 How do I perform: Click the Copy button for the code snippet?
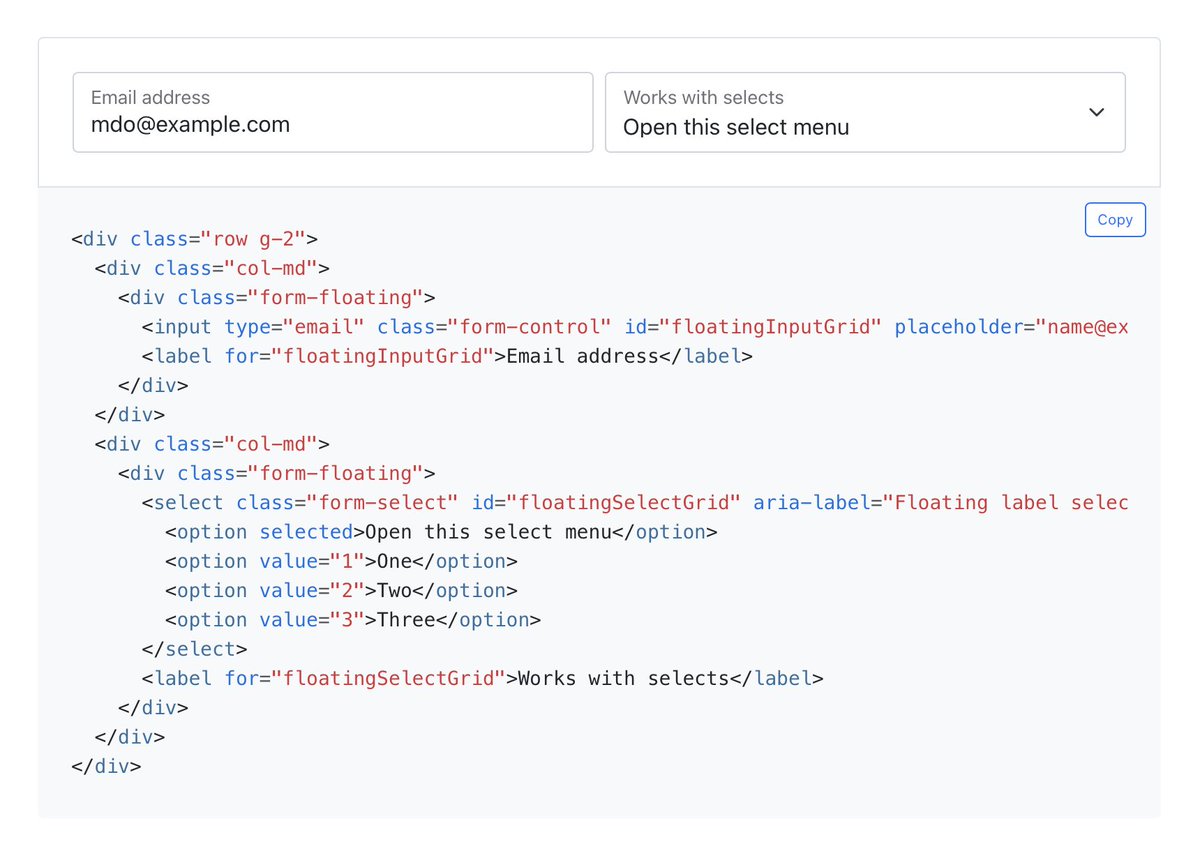(1114, 219)
